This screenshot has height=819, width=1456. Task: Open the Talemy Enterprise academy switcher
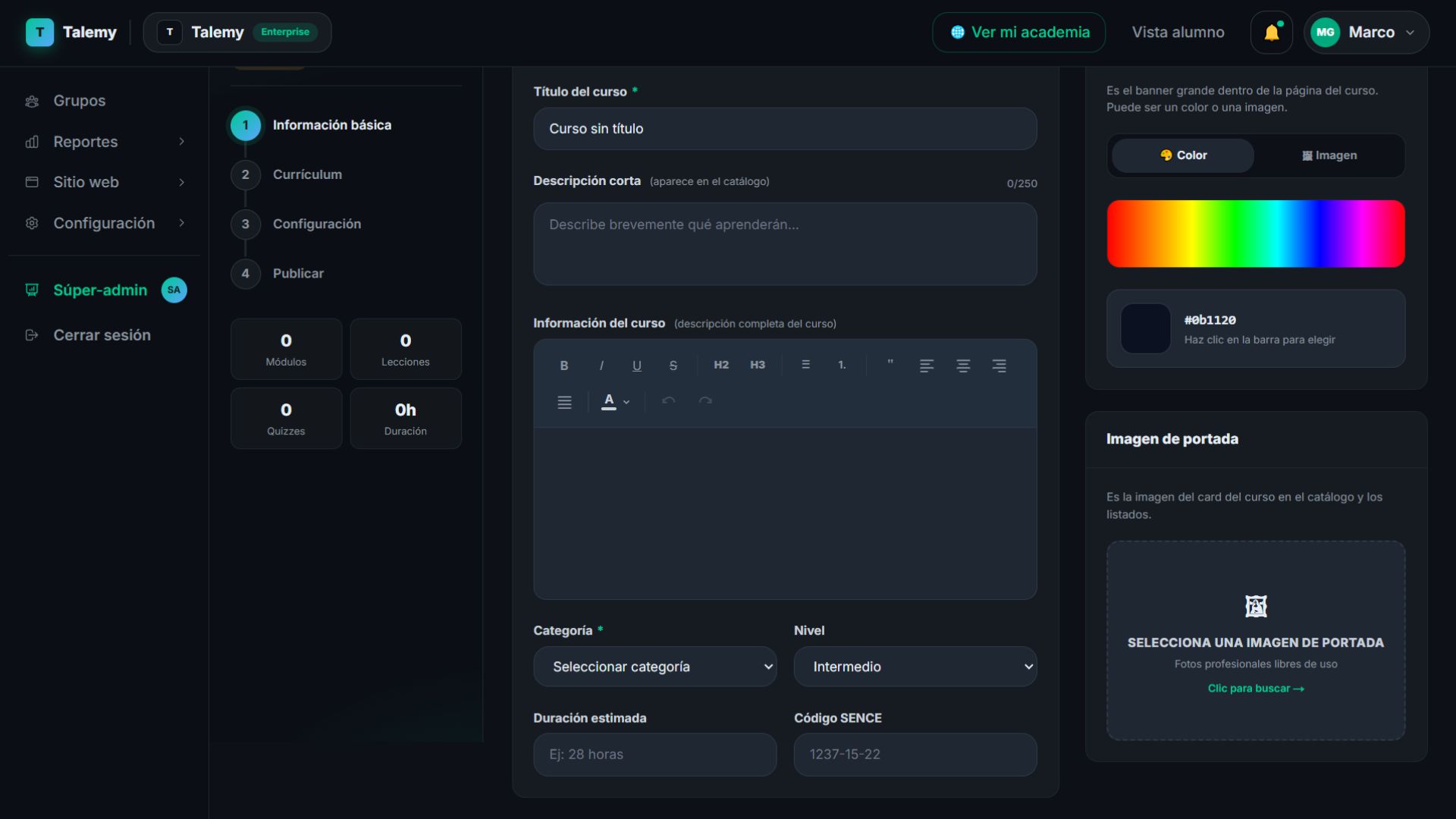tap(237, 33)
